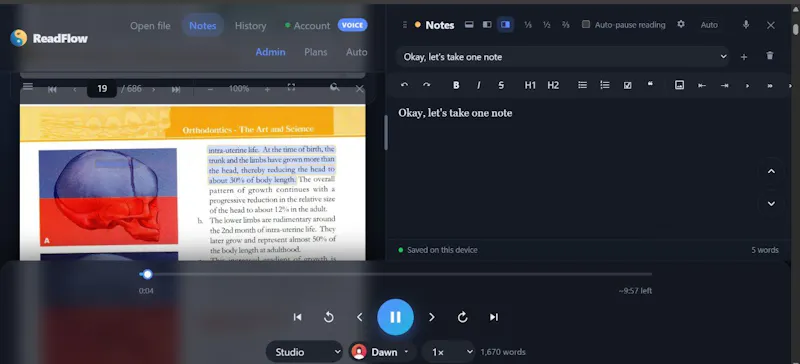The height and width of the screenshot is (364, 800).
Task: Click the down chevron in notes editor
Action: coord(771,204)
